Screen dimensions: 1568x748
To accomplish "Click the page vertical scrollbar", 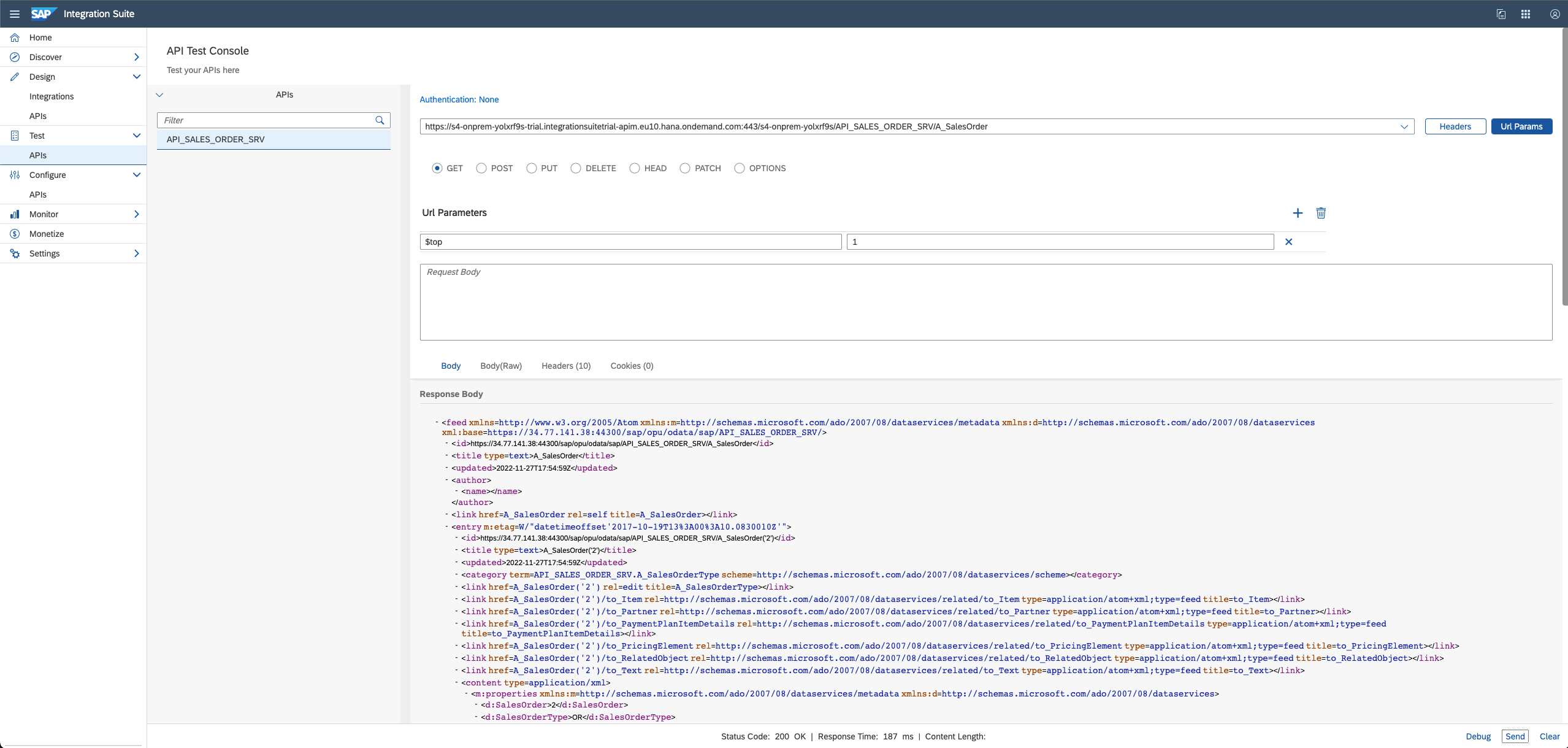I will (1564, 166).
